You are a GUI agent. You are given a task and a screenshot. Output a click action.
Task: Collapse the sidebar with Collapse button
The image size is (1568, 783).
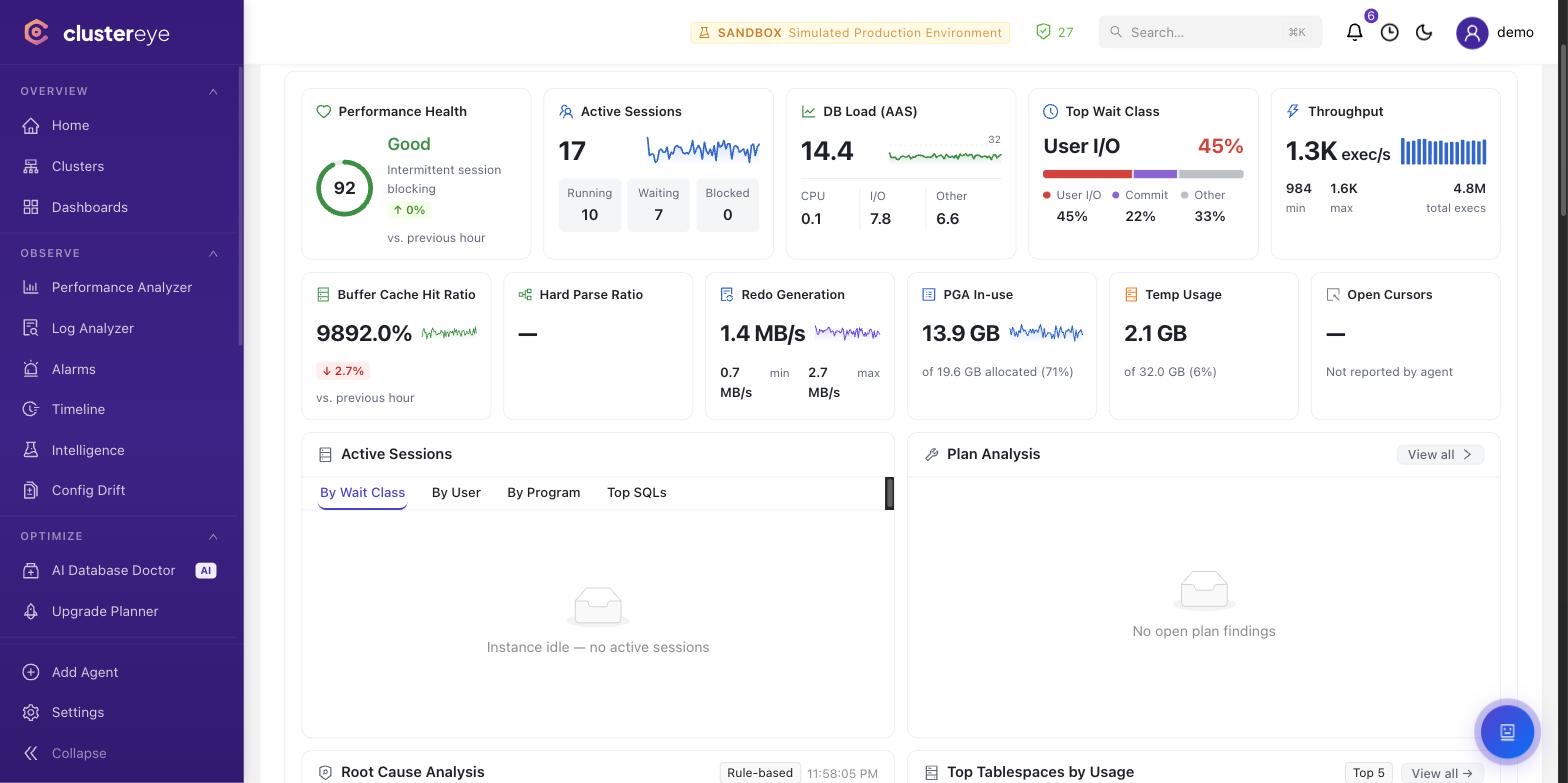click(65, 753)
